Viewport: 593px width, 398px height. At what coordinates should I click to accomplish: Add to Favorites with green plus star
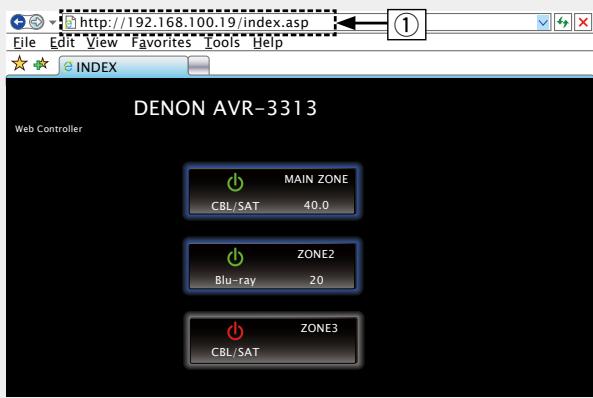(x=41, y=64)
